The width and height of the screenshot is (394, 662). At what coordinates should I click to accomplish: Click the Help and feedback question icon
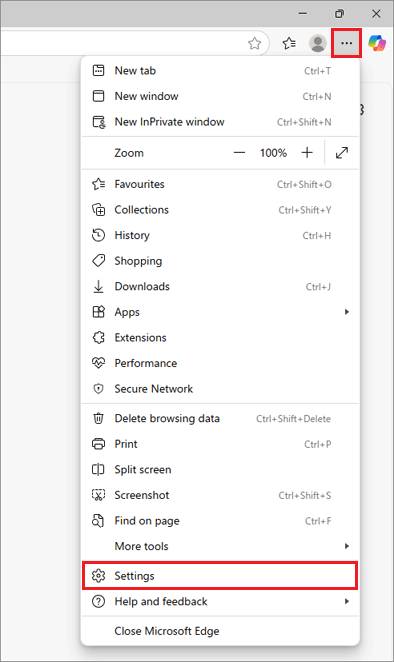[x=98, y=601]
